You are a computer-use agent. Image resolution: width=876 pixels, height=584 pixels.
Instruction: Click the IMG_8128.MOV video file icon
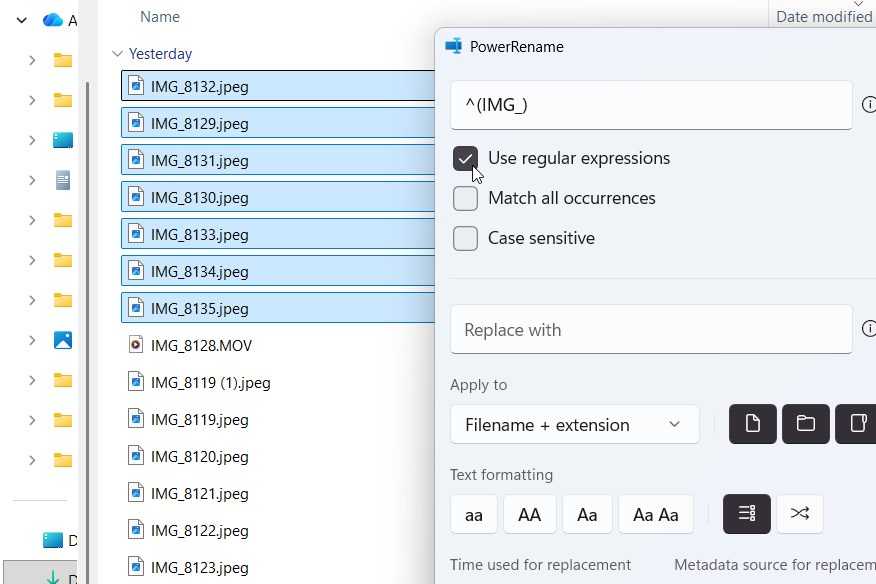136,344
